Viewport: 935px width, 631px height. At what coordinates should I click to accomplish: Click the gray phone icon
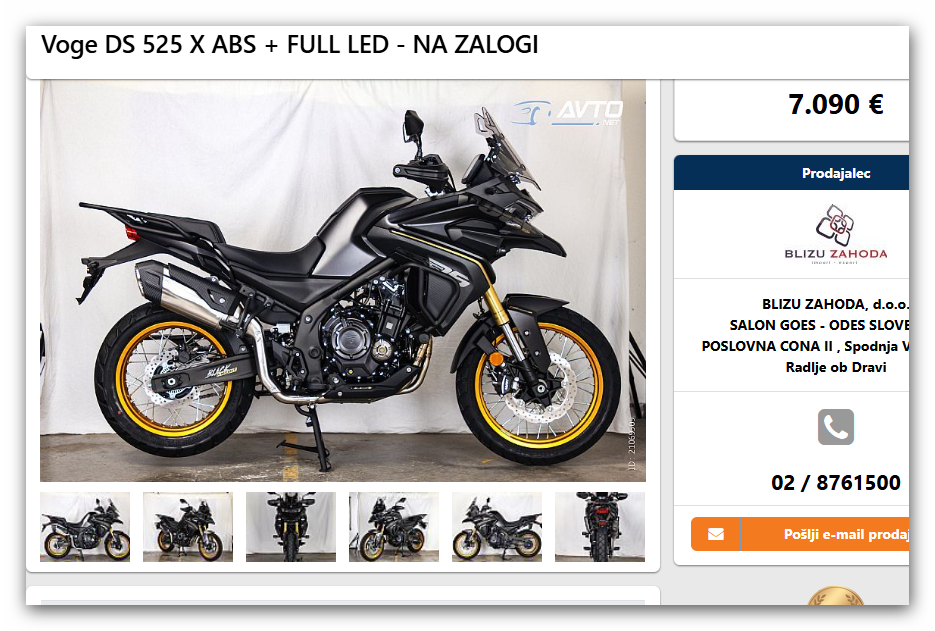coord(835,427)
